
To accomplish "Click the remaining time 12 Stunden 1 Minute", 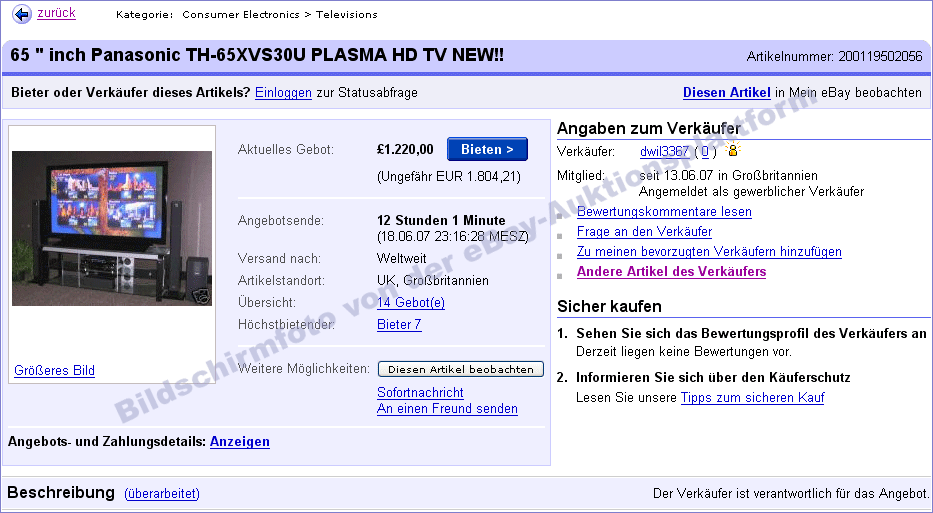I will point(441,221).
